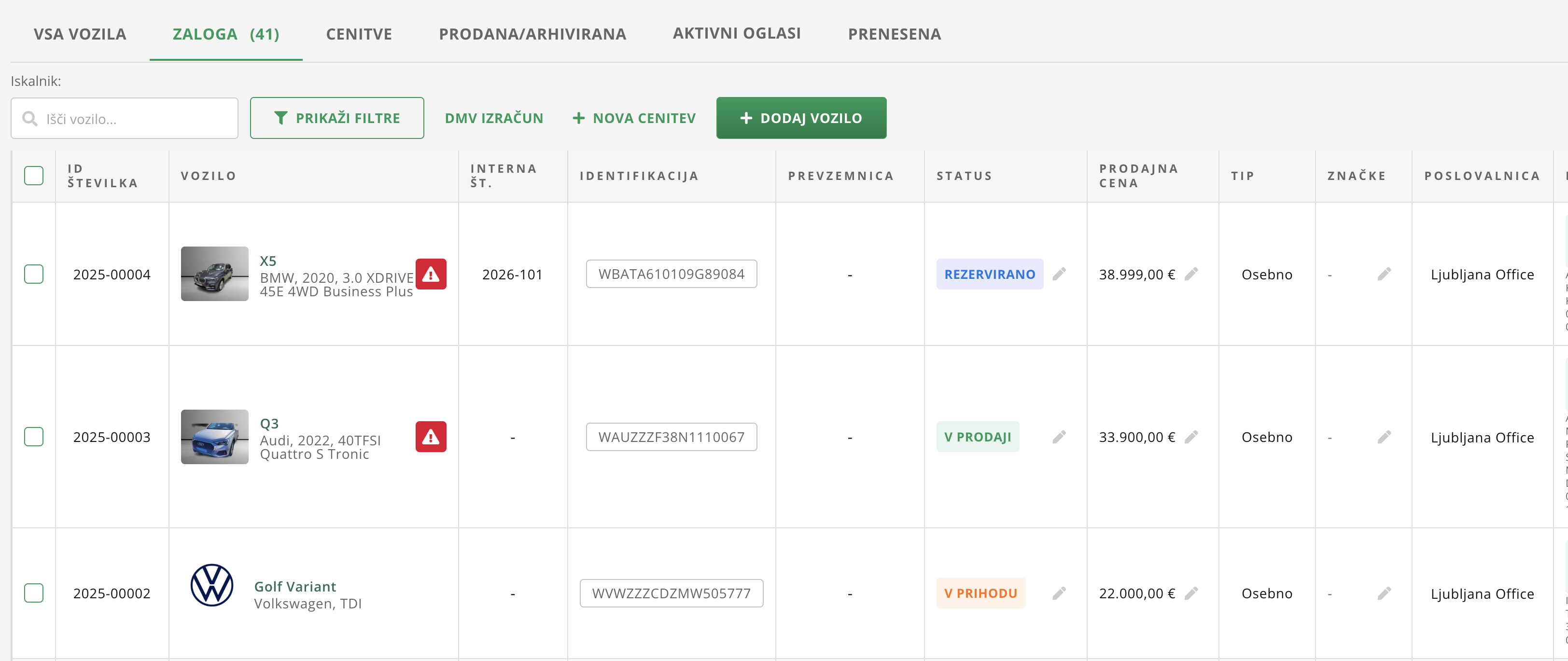Edit status pencil next to REZERVIRANO

pyautogui.click(x=1059, y=274)
